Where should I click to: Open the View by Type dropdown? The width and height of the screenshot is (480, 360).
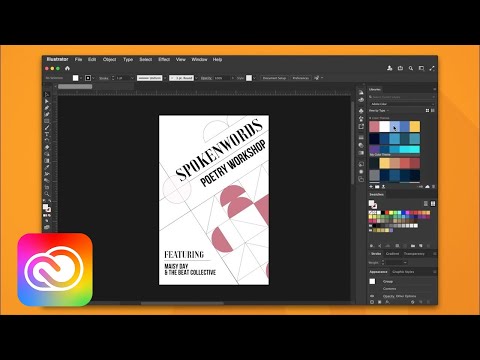tap(379, 111)
